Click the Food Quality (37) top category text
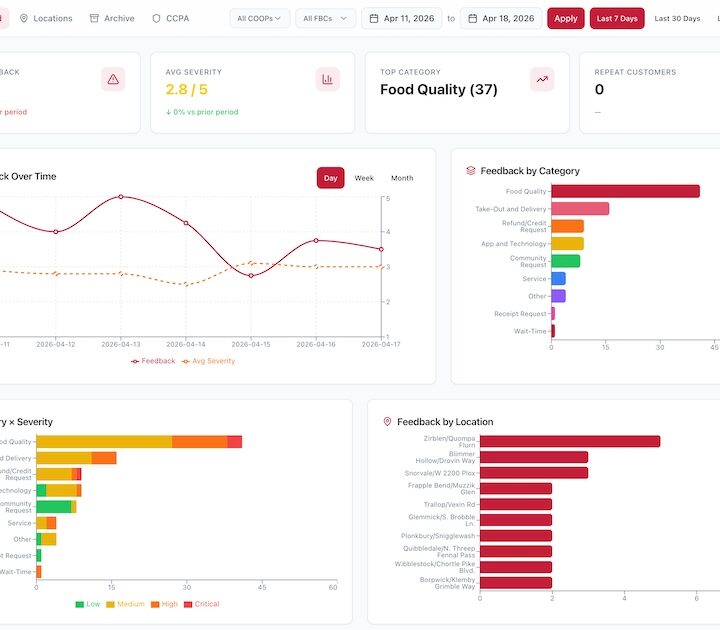This screenshot has height=630, width=720. click(x=439, y=89)
